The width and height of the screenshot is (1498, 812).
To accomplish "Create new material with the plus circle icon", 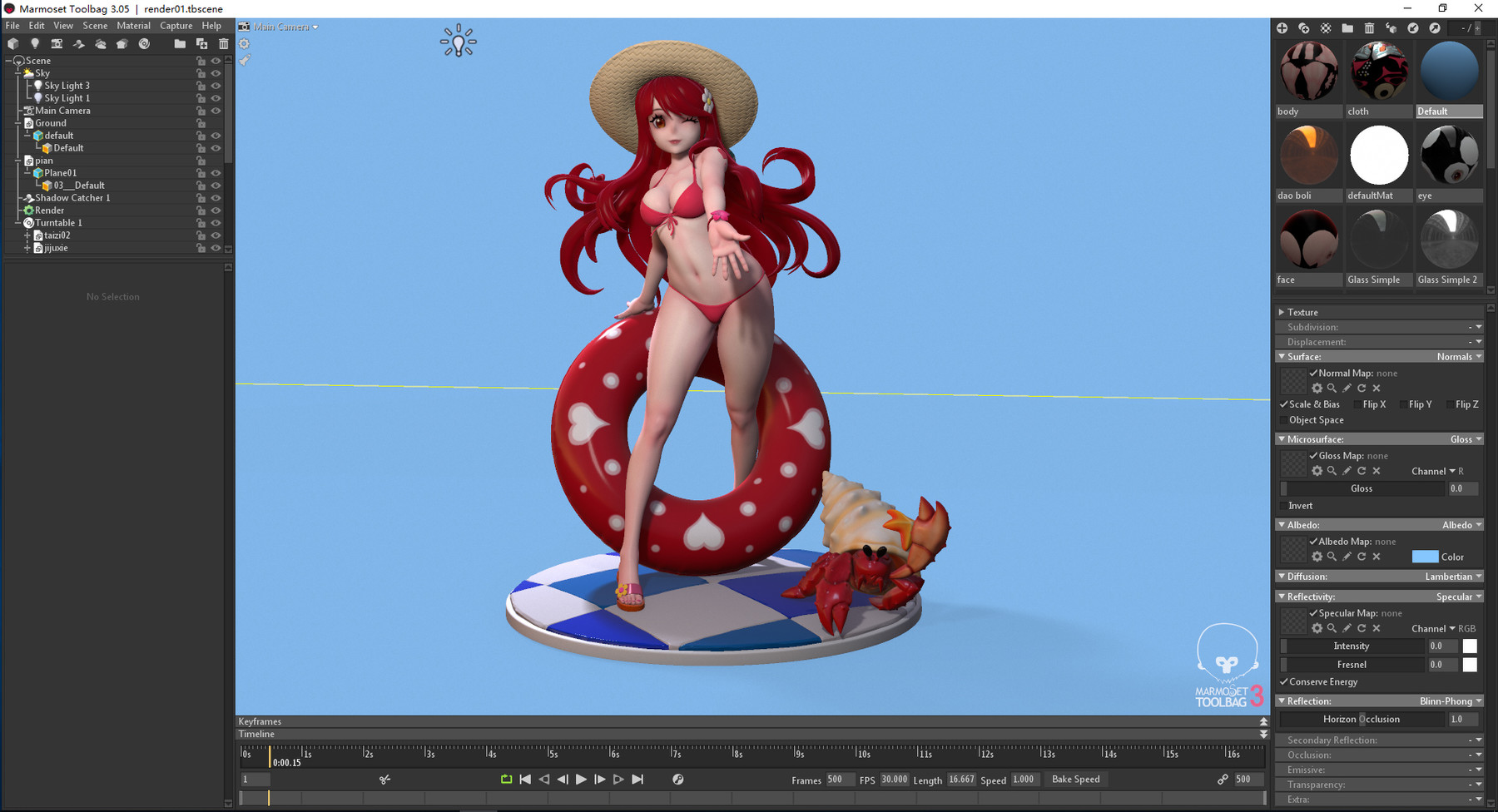I will (1282, 28).
